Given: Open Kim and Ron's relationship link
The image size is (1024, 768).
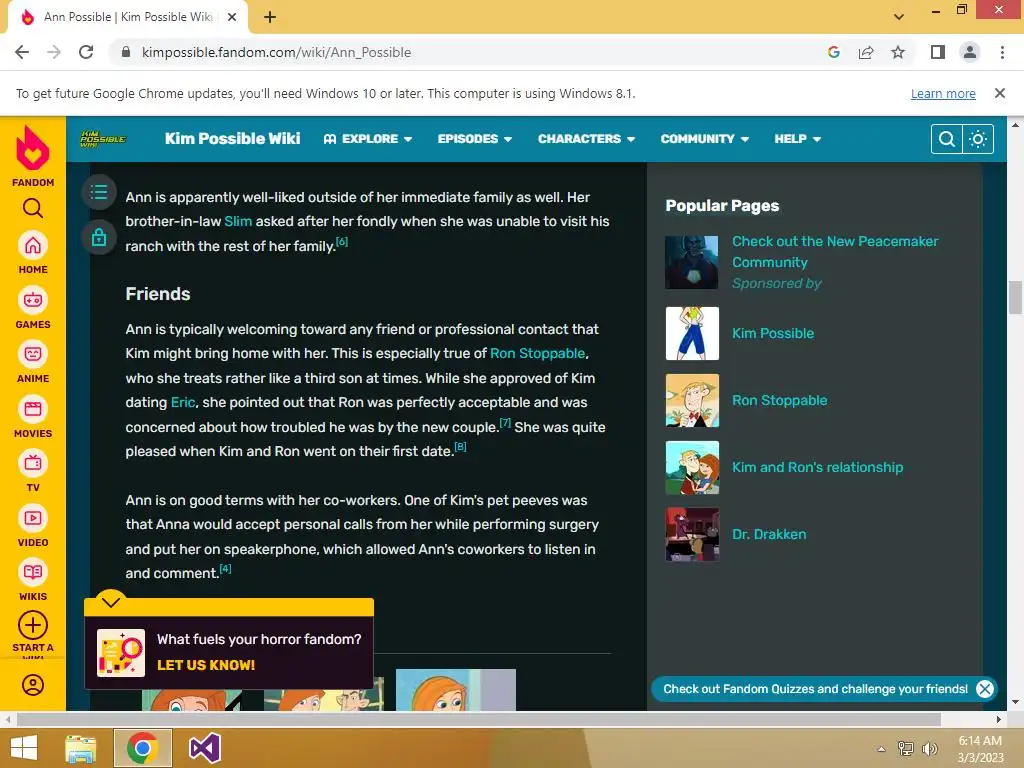Looking at the screenshot, I should pos(817,467).
